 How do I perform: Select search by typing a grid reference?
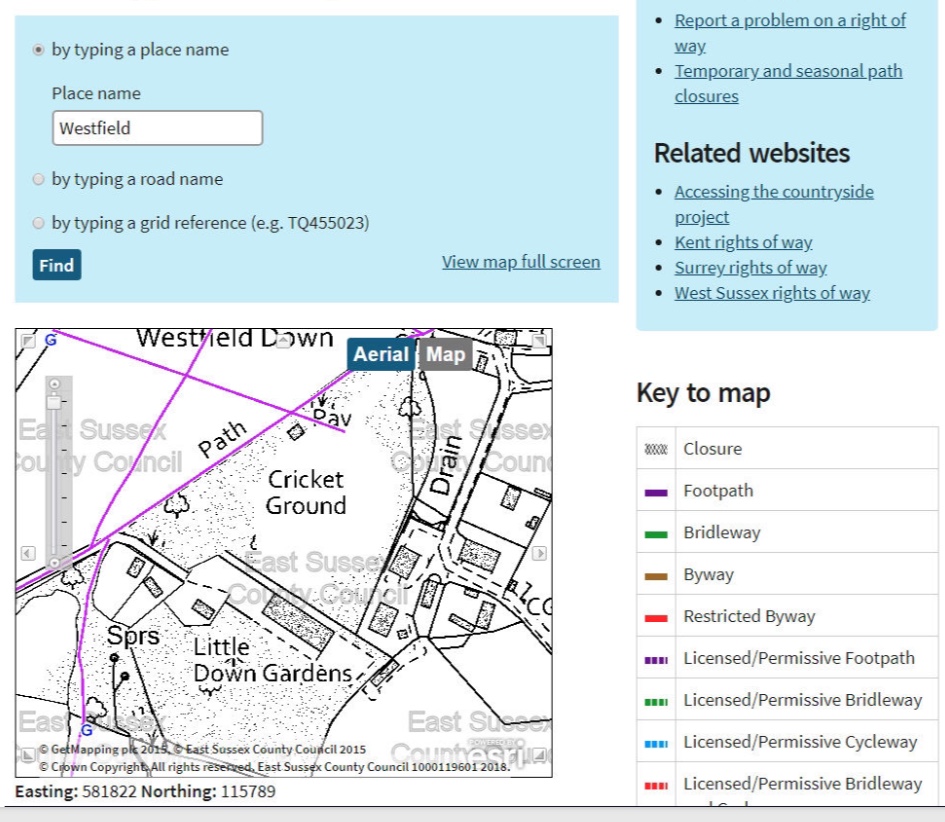pos(39,223)
